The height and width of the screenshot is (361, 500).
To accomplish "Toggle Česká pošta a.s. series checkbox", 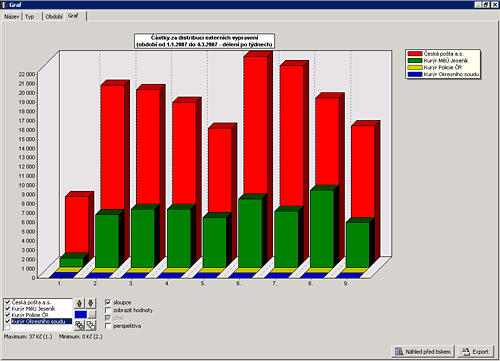I will (x=8, y=302).
